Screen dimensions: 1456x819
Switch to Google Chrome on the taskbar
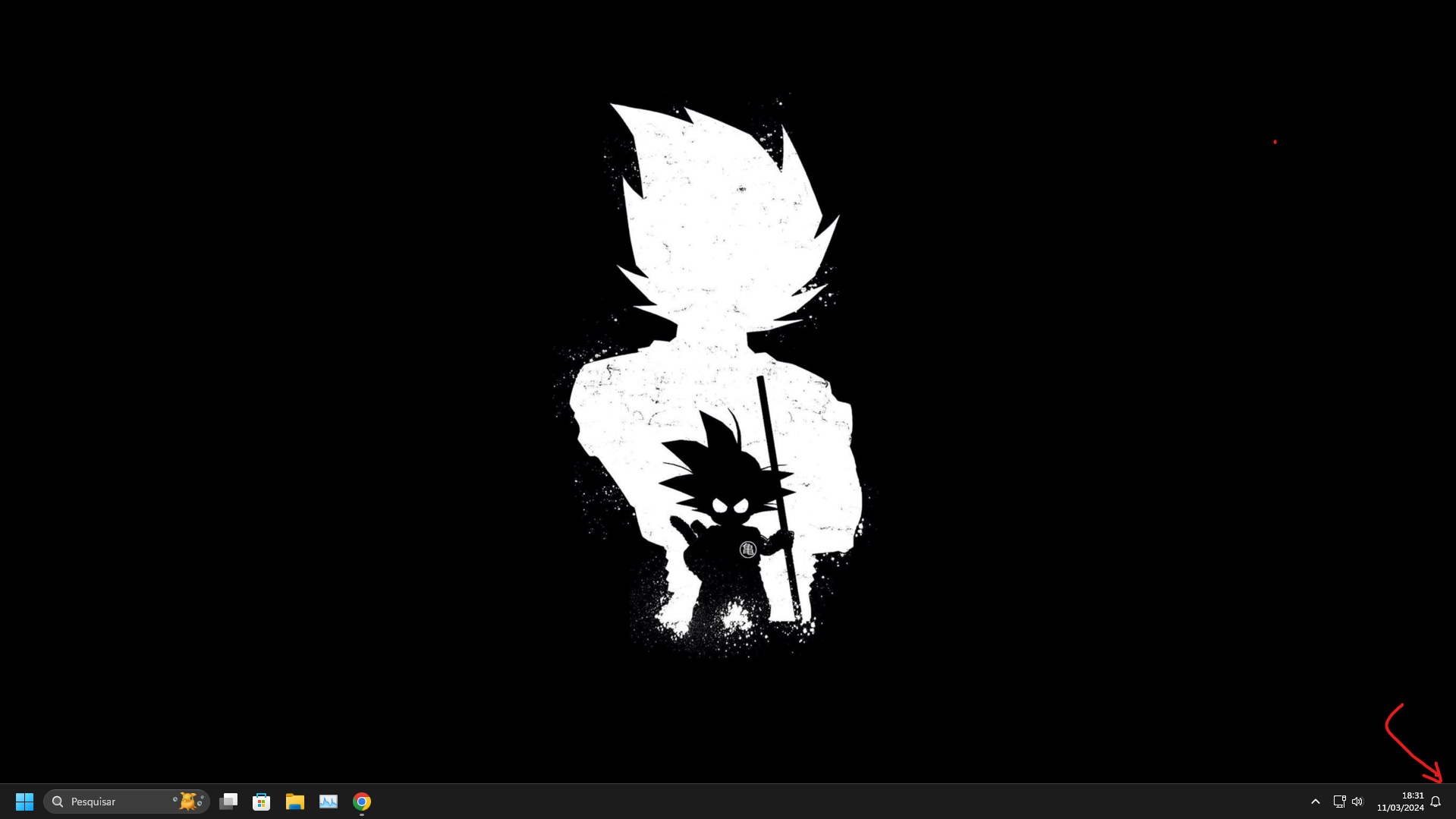pos(362,802)
